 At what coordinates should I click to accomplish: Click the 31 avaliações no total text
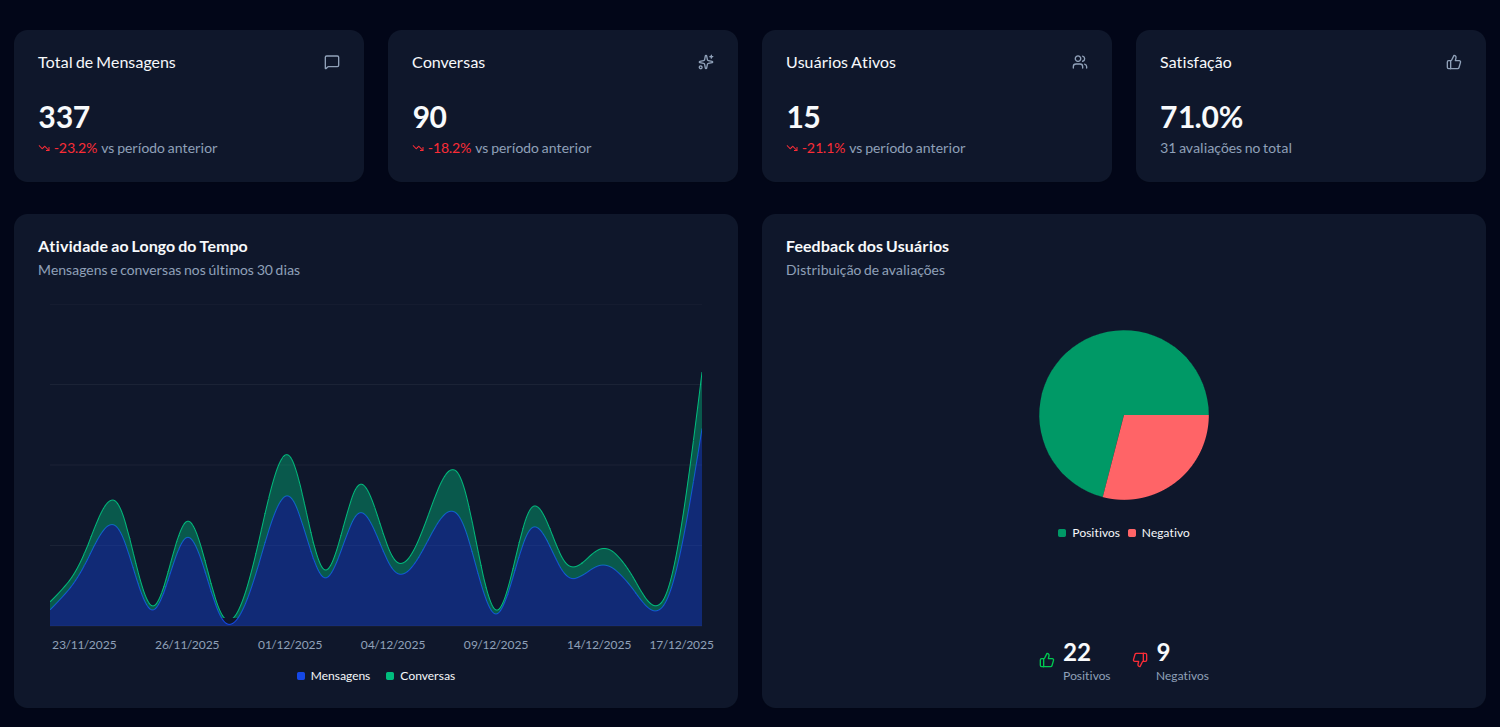coord(1225,148)
